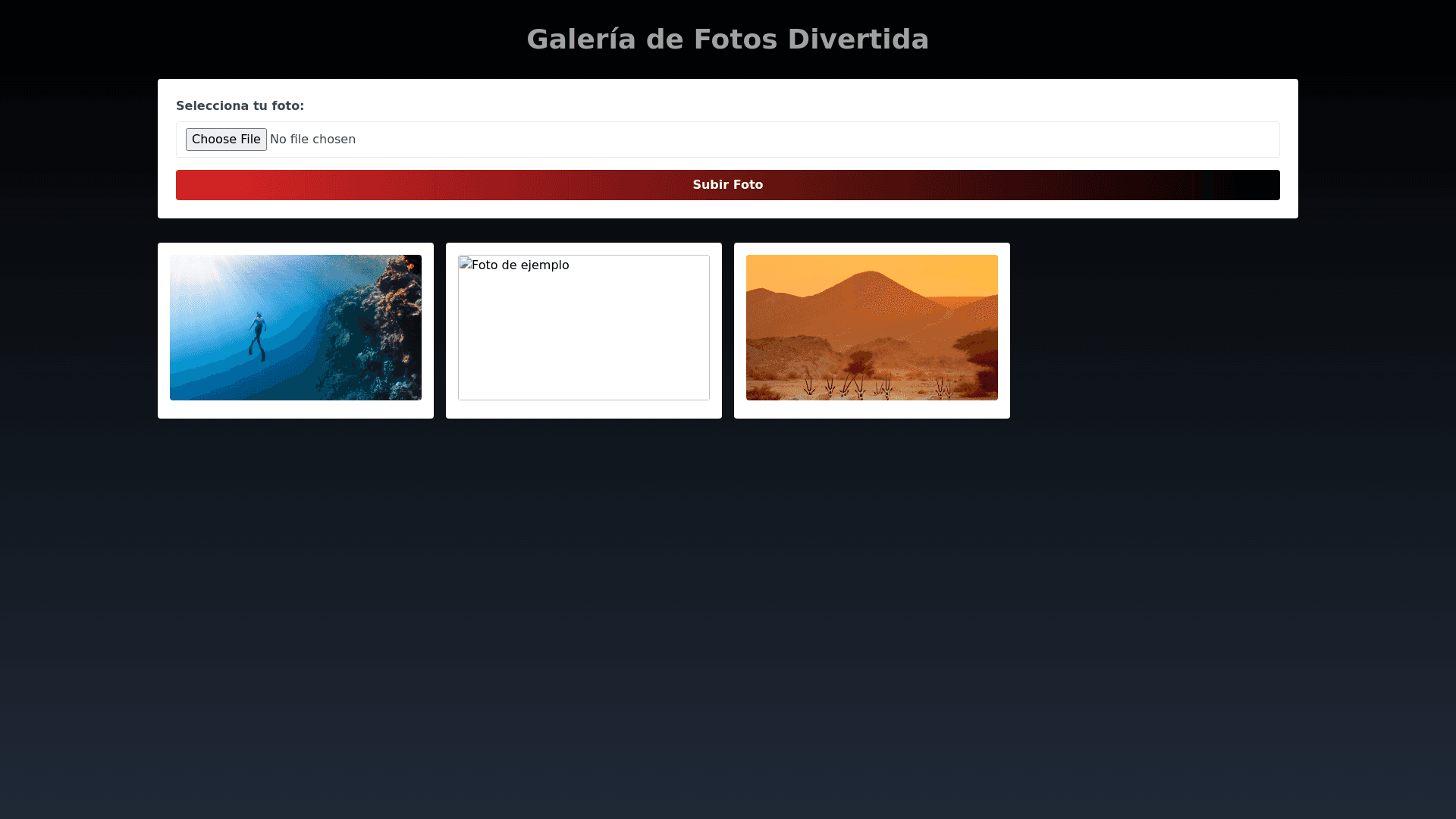
Task: Click the white frame below the diver photo
Action: point(296,409)
